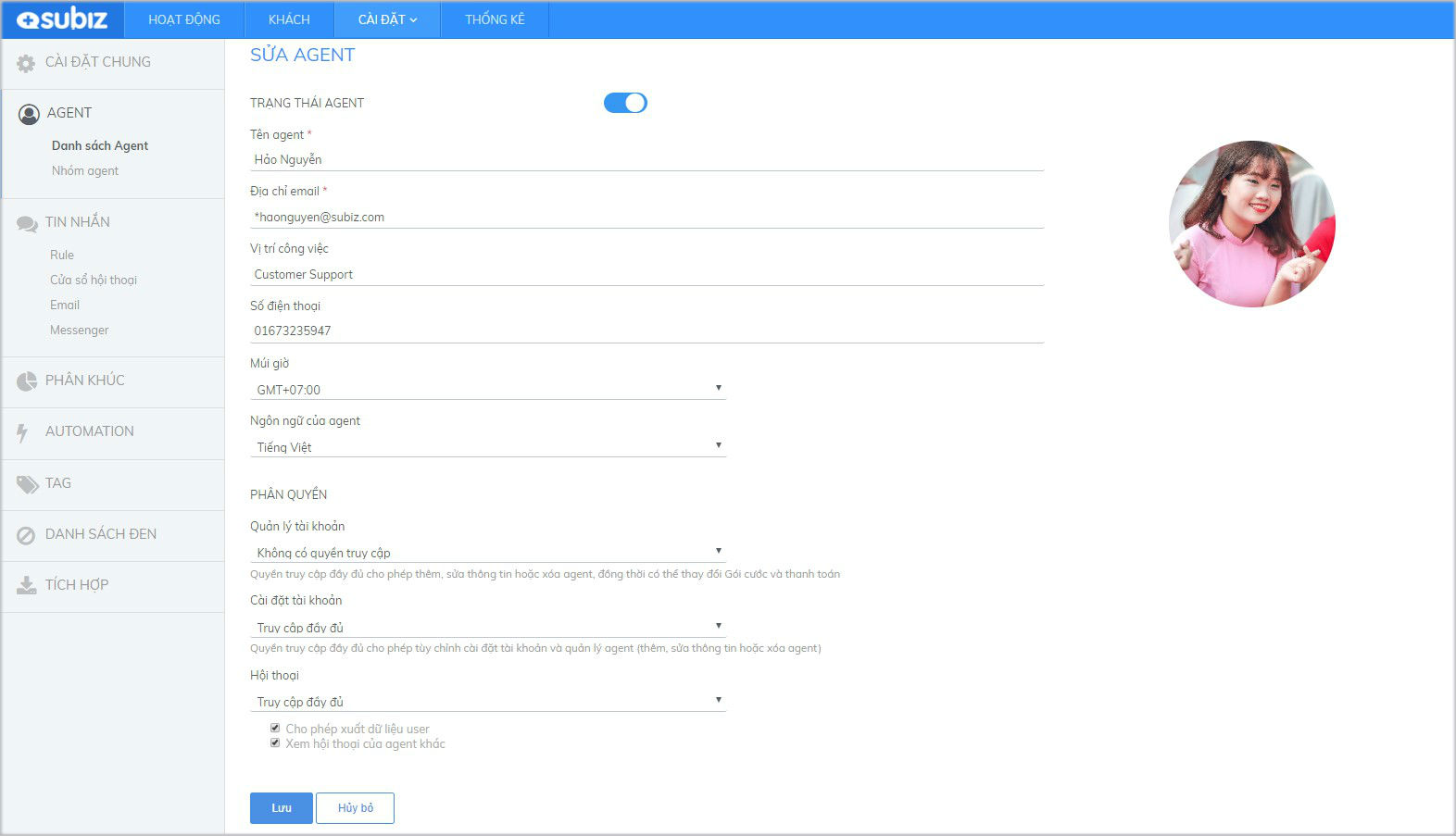Expand the Quản lý tài khoản dropdown
The height and width of the screenshot is (836, 1456).
click(x=487, y=553)
